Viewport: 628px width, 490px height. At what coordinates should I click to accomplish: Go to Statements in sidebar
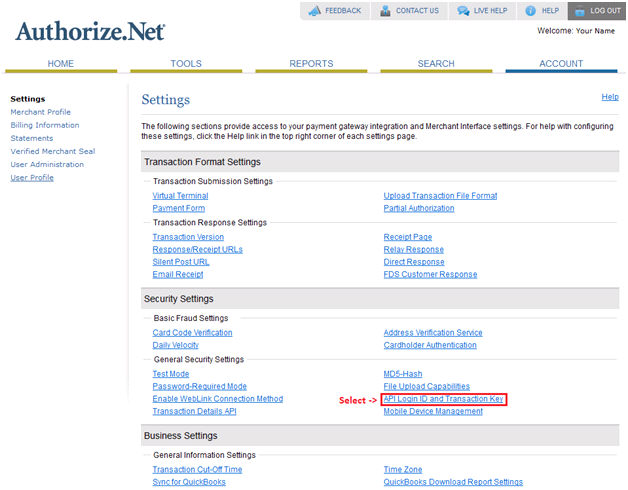[x=32, y=138]
